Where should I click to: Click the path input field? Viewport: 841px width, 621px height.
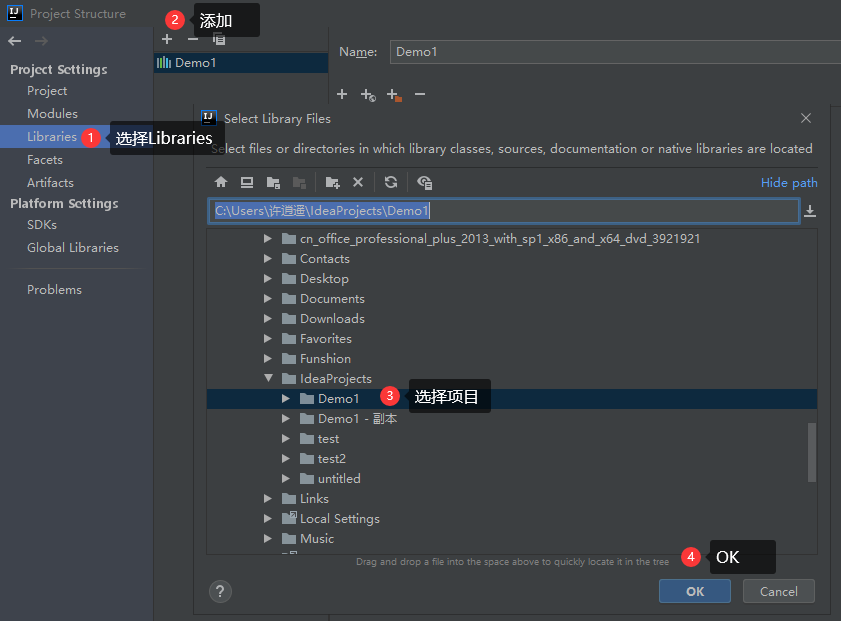click(x=503, y=211)
